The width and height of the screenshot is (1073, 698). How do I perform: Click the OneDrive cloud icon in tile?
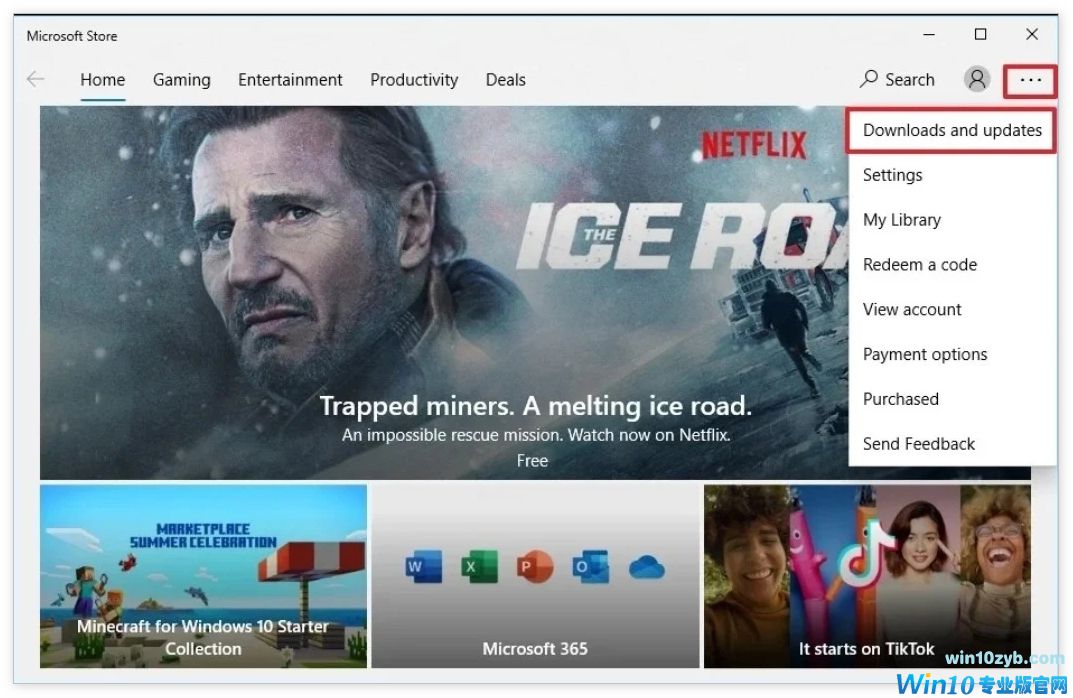pyautogui.click(x=647, y=568)
